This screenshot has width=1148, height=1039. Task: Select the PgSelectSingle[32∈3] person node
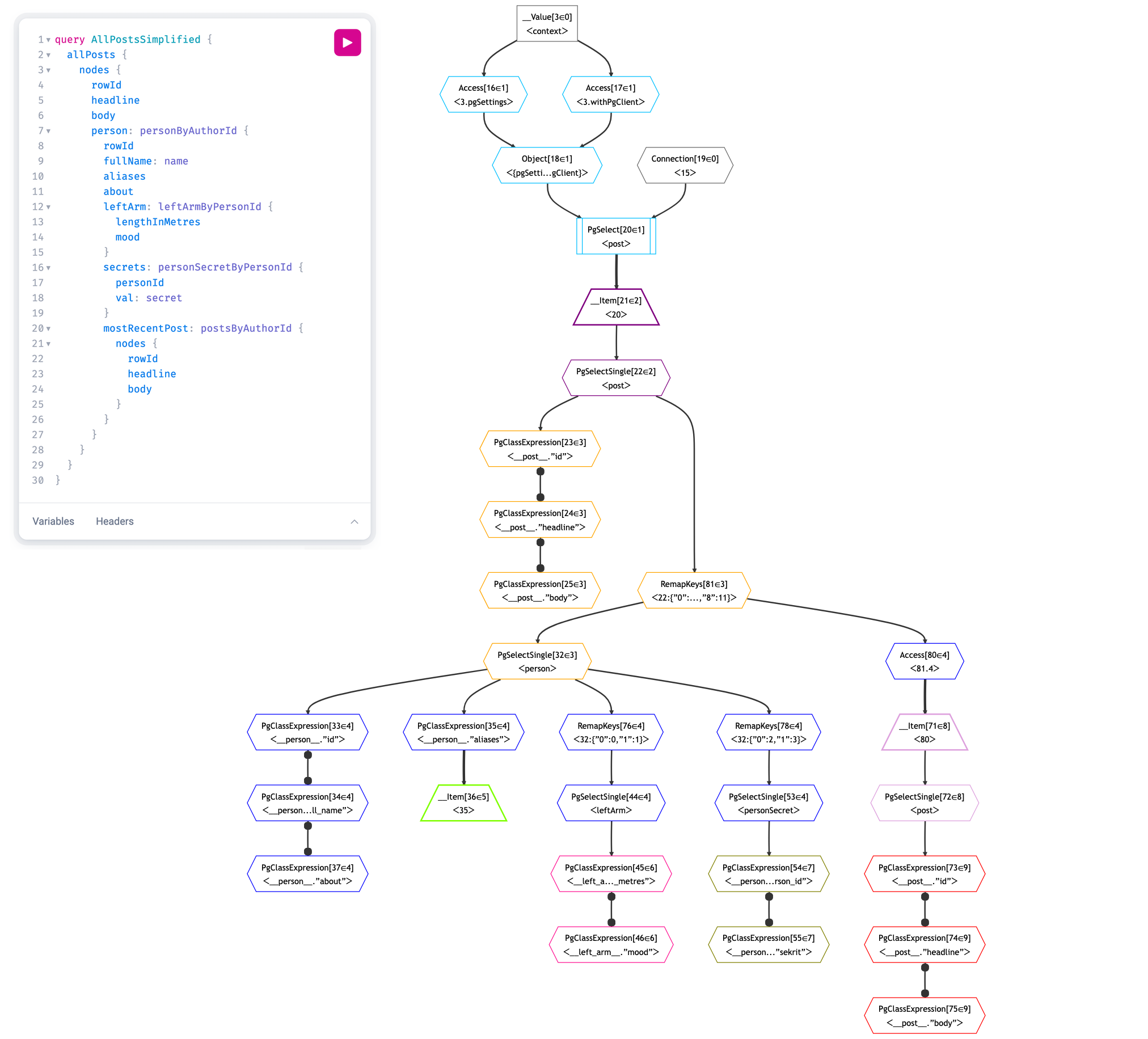[537, 661]
